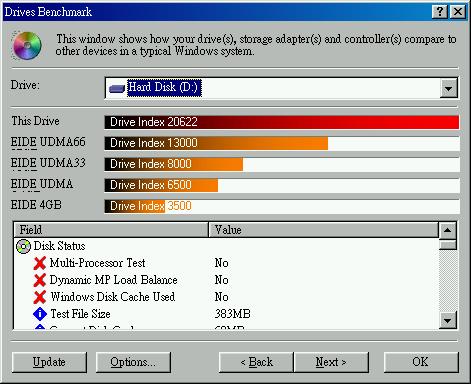Open the Drive dropdown arrow
The width and height of the screenshot is (471, 384).
[x=448, y=88]
